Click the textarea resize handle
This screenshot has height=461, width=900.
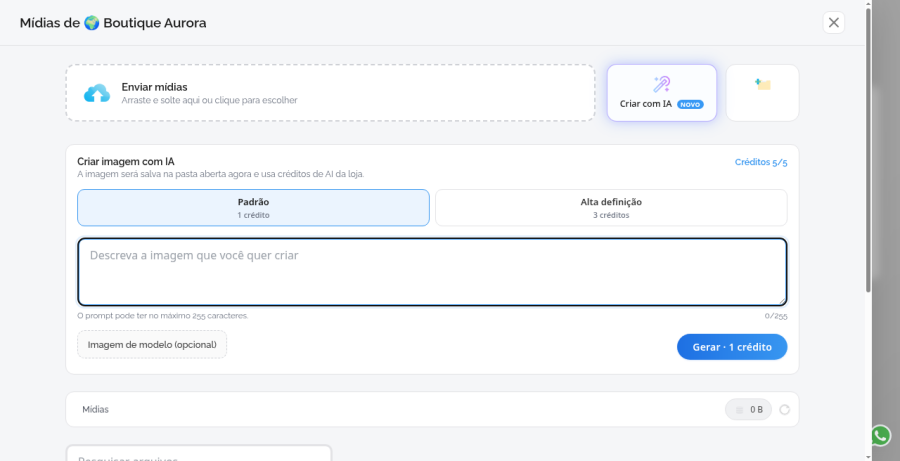pos(782,301)
